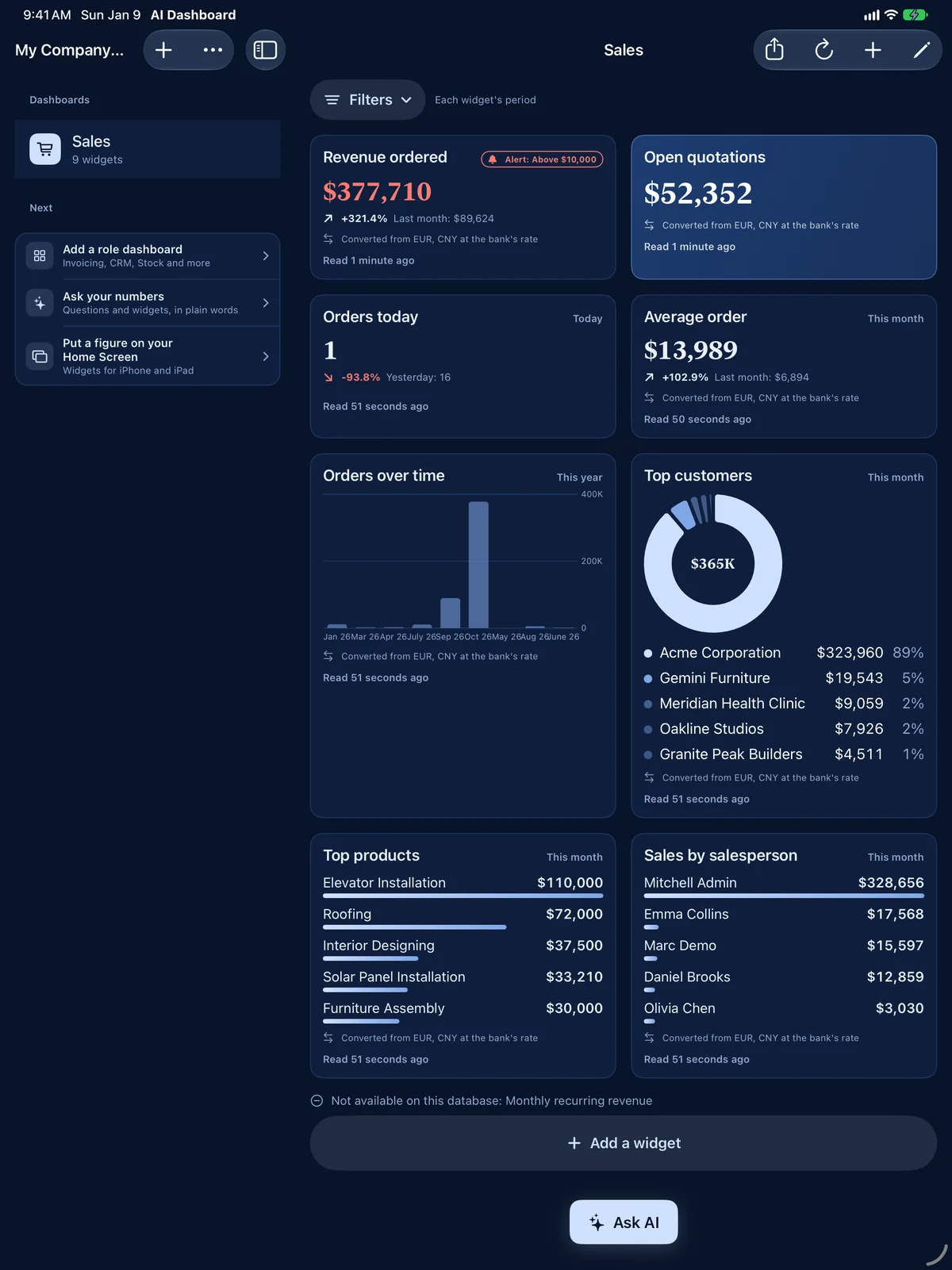The height and width of the screenshot is (1270, 952).
Task: Tap the plus icon in the top-right toolbar
Action: point(873,50)
